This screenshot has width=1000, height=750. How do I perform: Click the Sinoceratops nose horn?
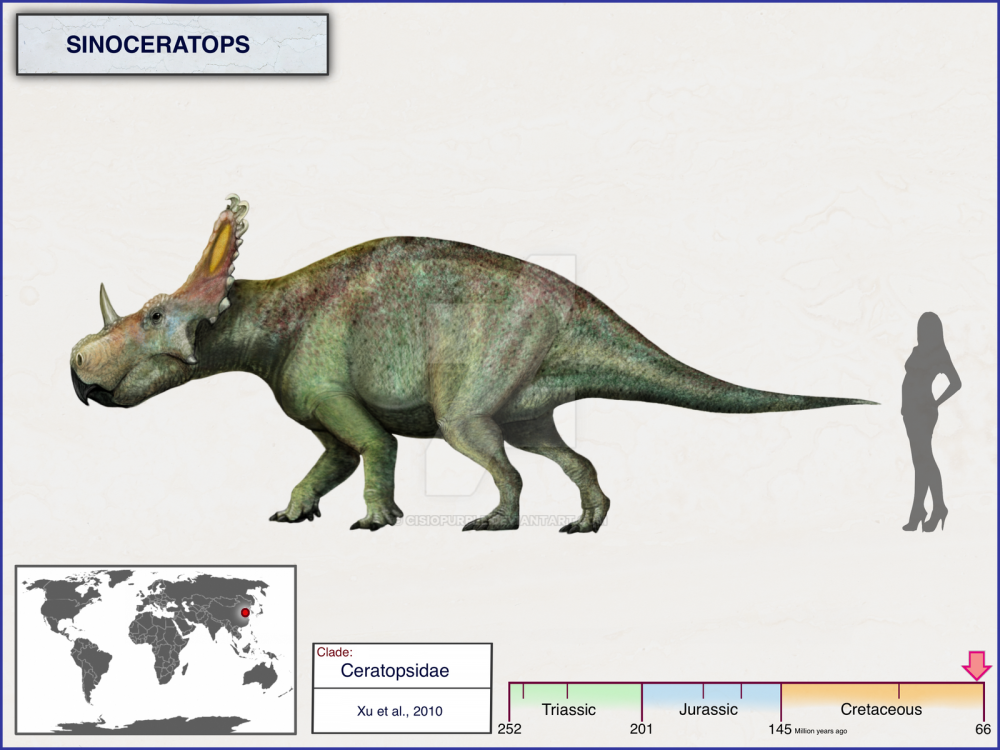(x=108, y=305)
